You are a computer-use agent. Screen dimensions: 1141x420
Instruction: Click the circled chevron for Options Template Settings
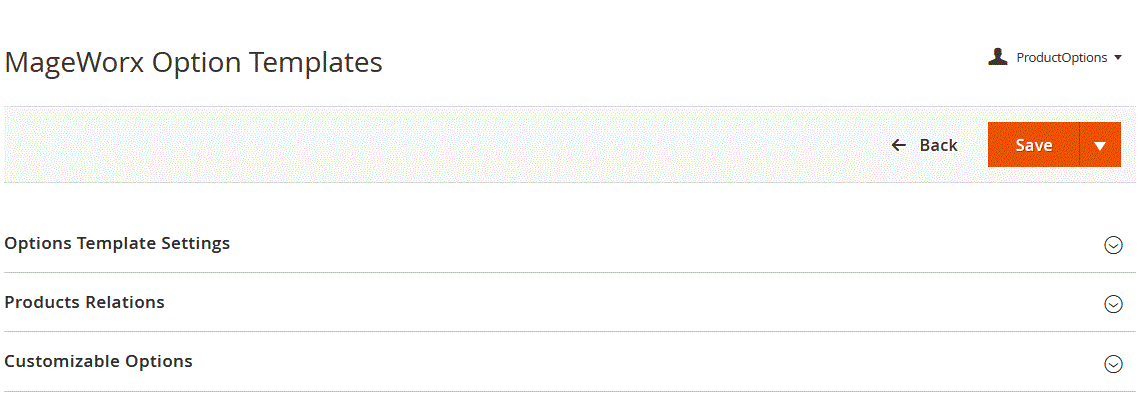pyautogui.click(x=1113, y=245)
